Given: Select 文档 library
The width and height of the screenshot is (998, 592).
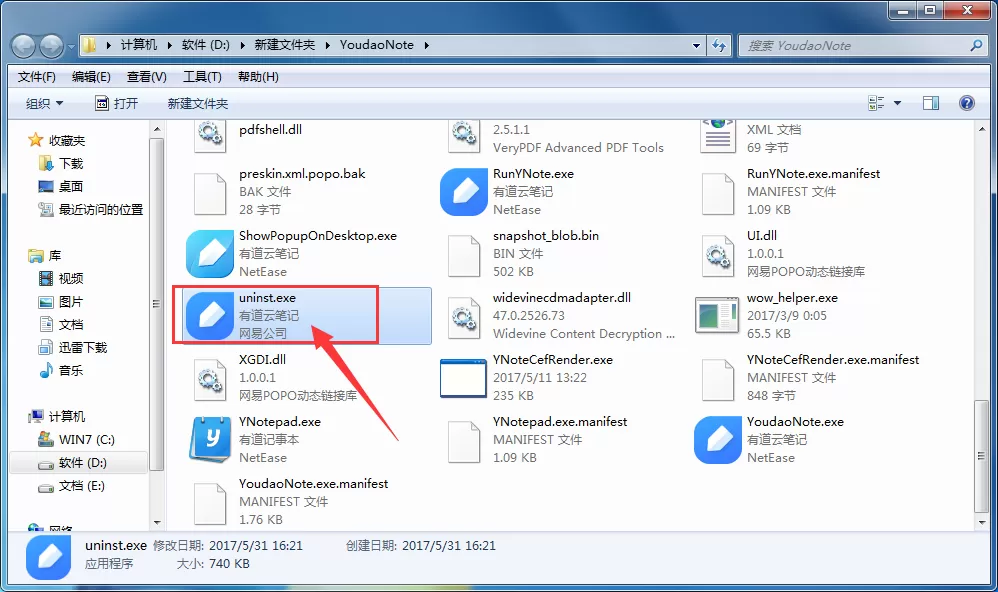Looking at the screenshot, I should [62, 325].
